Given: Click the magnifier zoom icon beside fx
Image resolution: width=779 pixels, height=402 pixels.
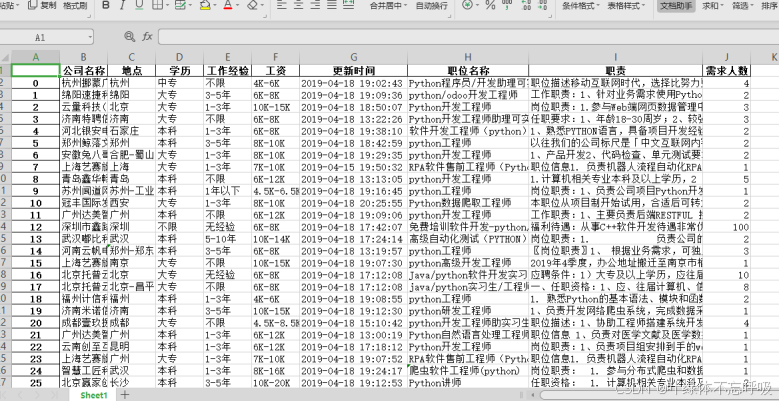Looking at the screenshot, I should coord(130,36).
